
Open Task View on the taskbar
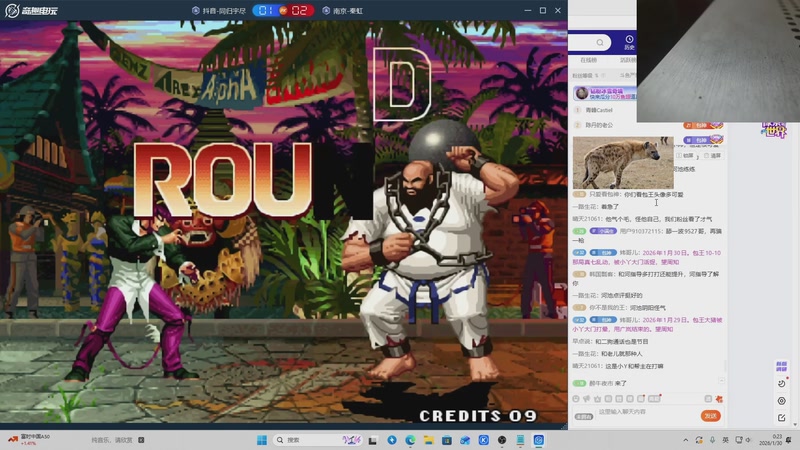tap(373, 440)
